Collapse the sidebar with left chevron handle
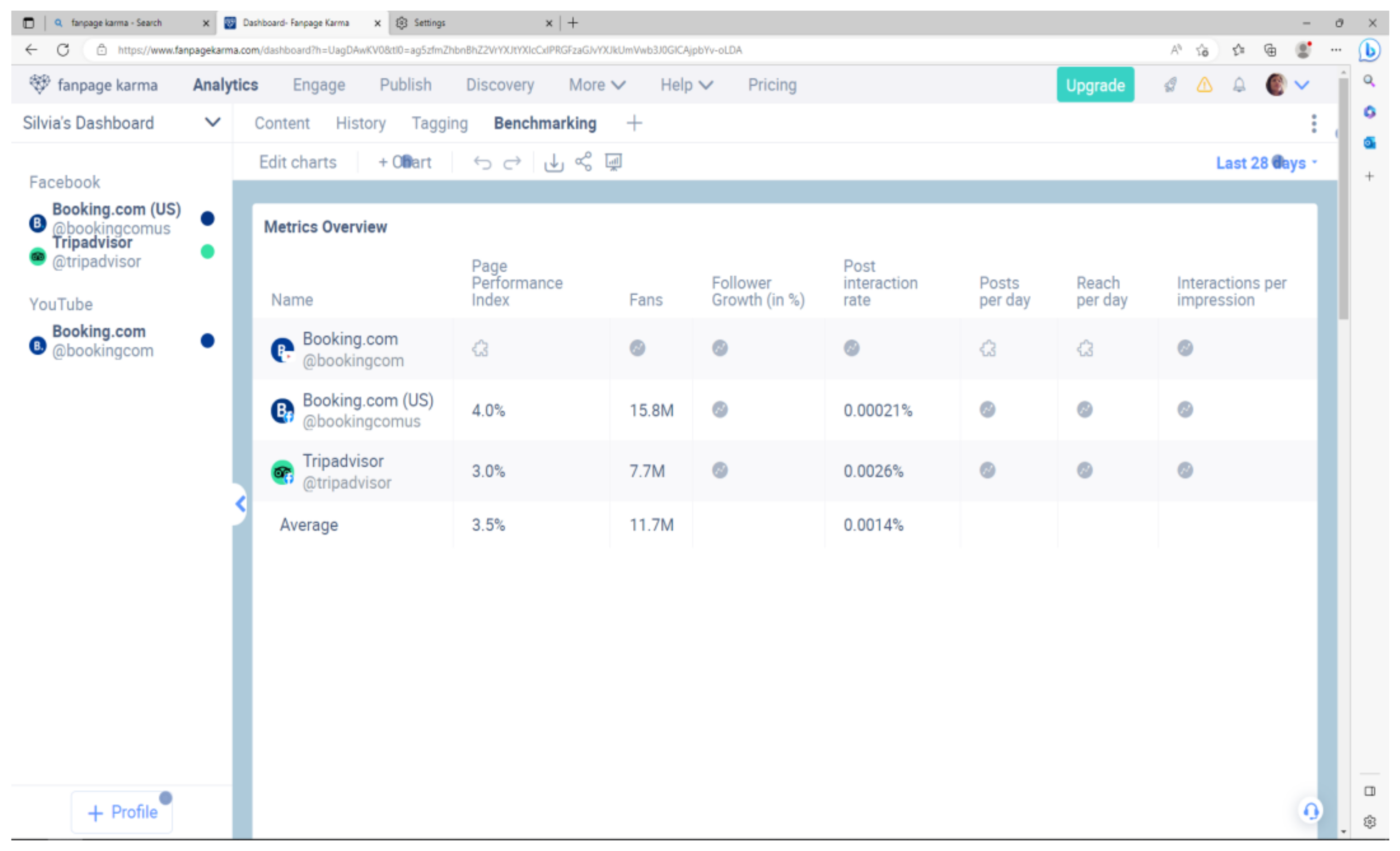 [x=240, y=504]
